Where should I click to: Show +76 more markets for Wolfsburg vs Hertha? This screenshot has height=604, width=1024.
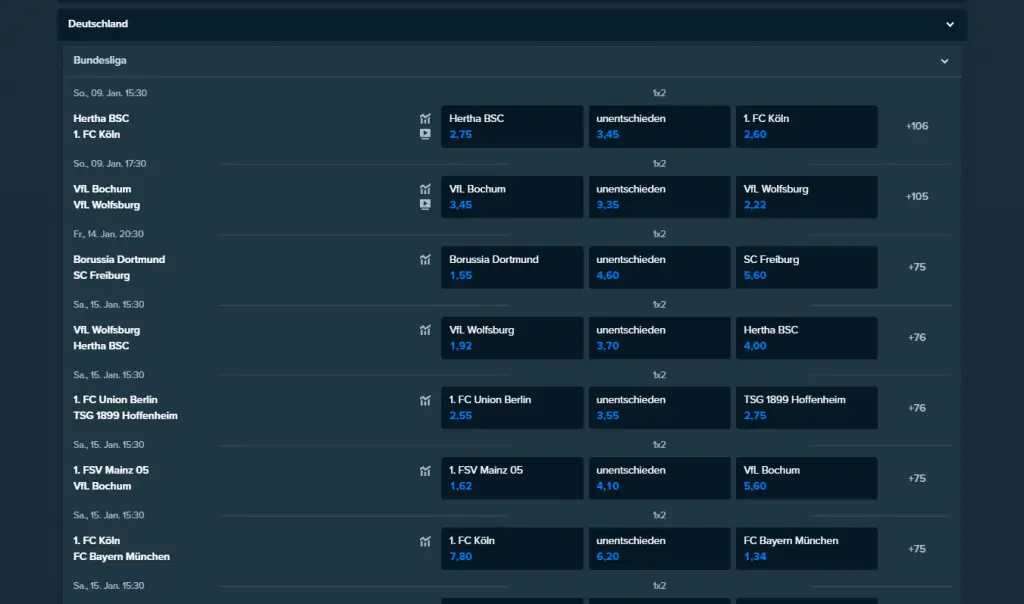tap(917, 338)
